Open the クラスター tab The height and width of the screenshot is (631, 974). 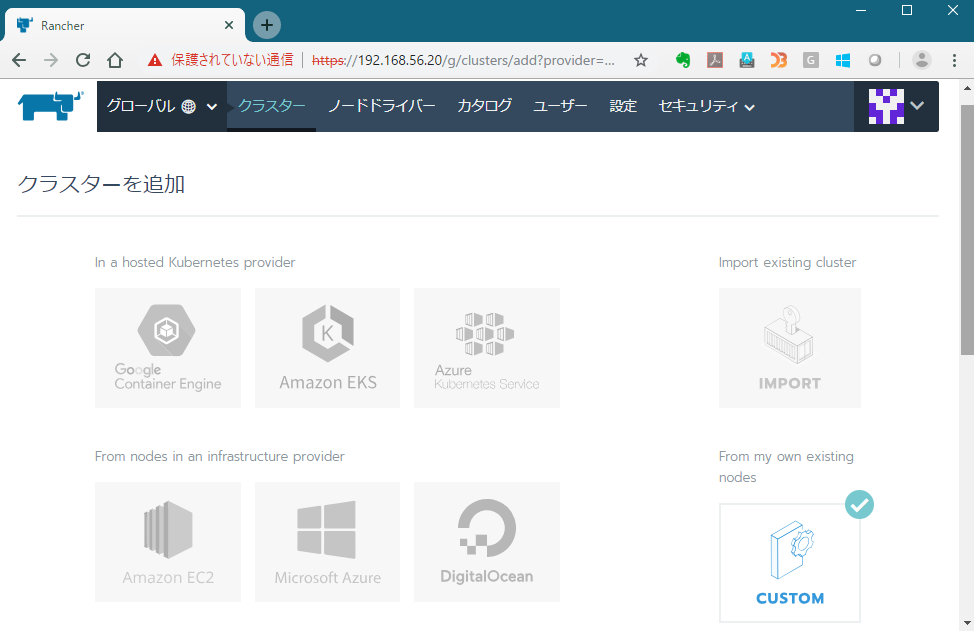[x=271, y=106]
